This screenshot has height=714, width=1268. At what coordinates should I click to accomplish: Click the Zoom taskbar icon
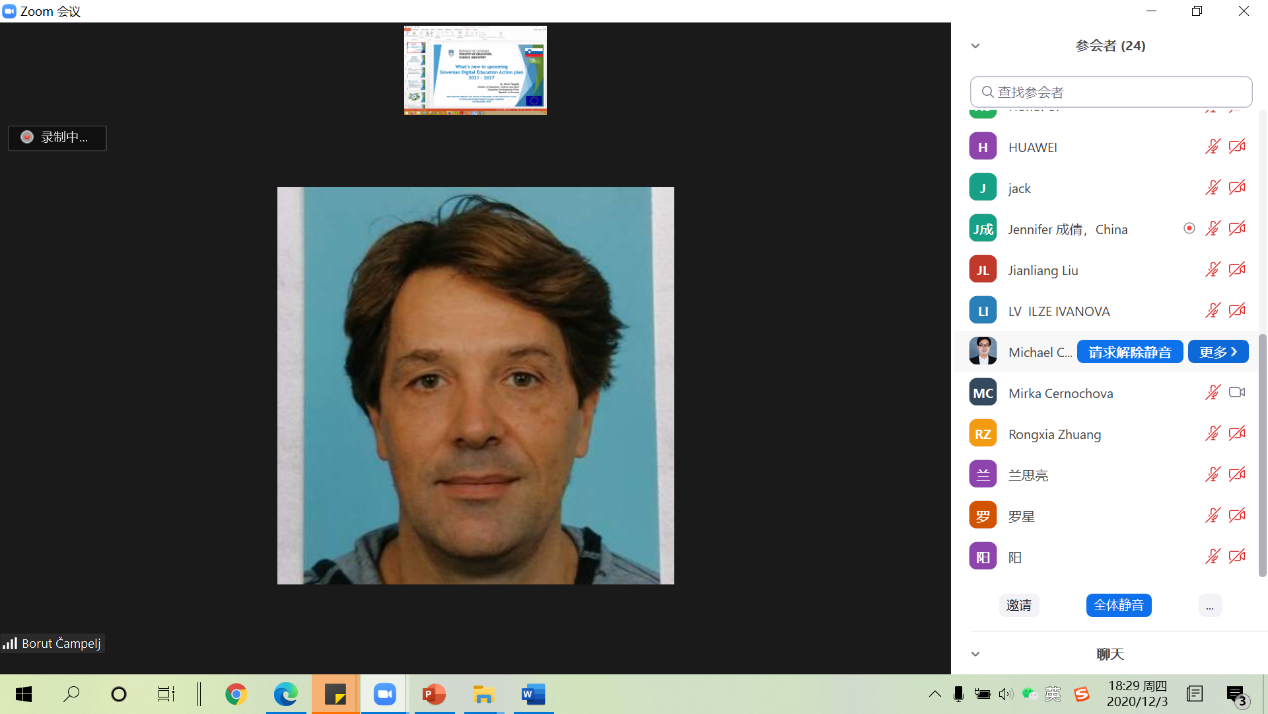[x=384, y=694]
